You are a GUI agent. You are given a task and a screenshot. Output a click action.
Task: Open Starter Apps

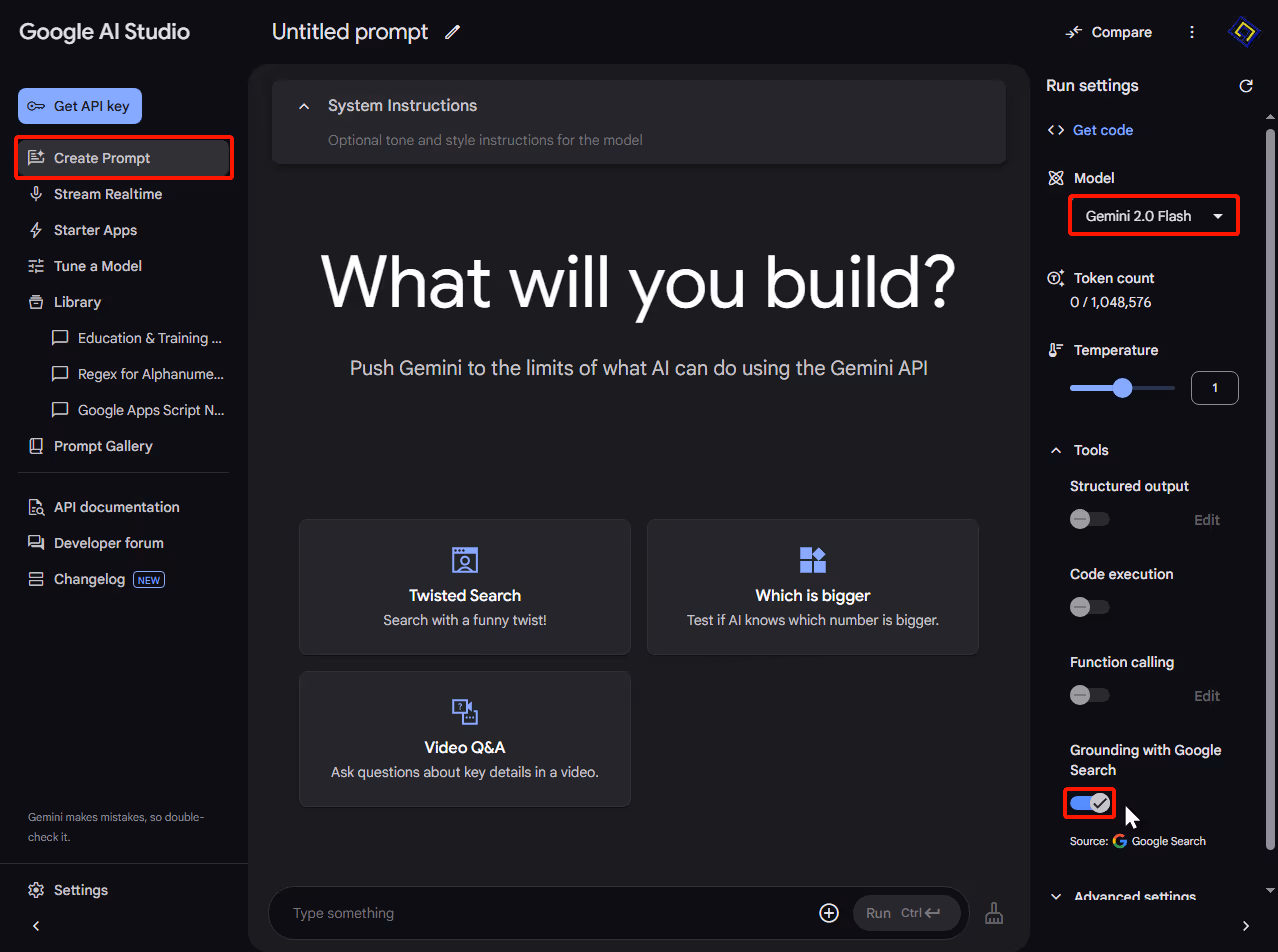click(124, 230)
